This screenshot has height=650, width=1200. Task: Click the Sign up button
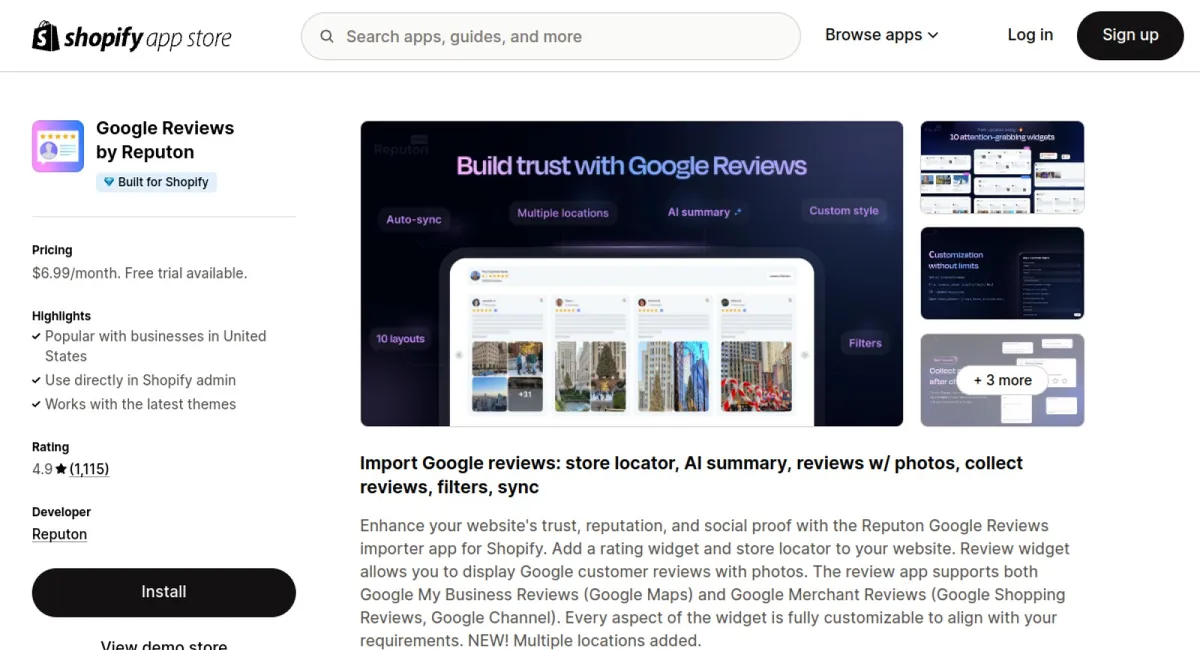1130,35
